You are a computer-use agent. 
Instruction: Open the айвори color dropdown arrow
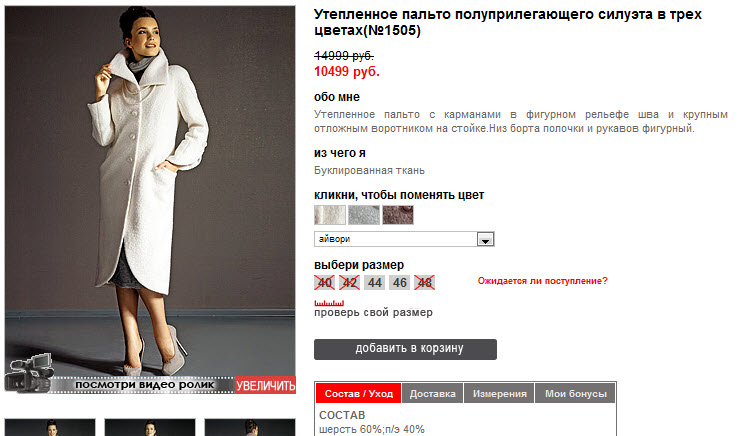click(x=485, y=239)
